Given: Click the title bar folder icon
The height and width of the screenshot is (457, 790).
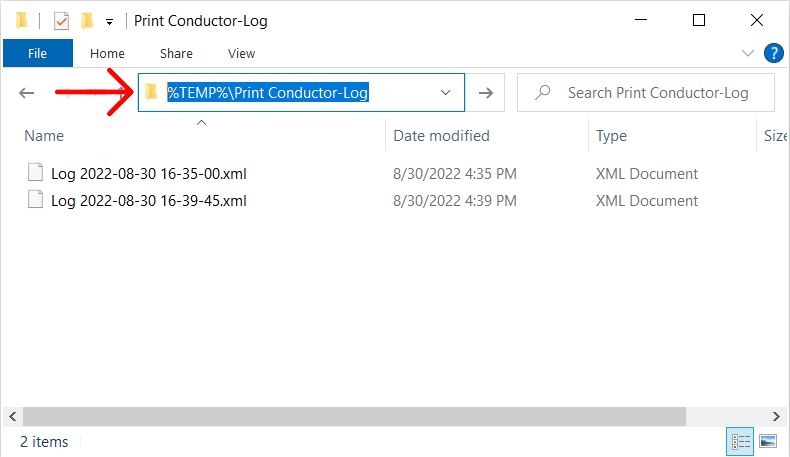Looking at the screenshot, I should pos(21,20).
